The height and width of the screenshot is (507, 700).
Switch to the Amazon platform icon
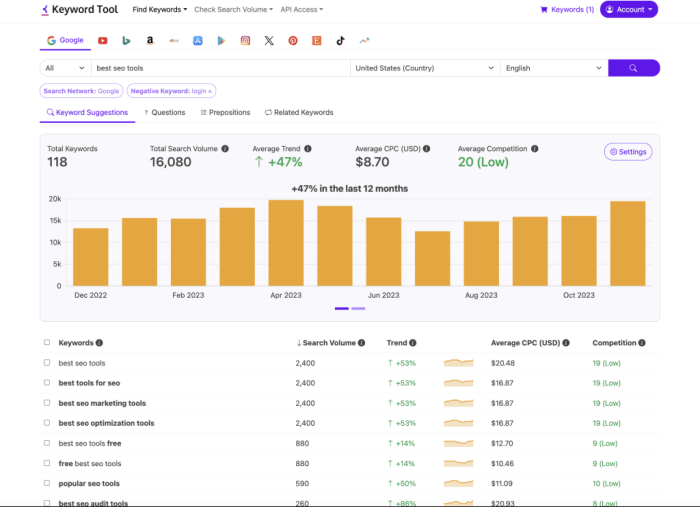pyautogui.click(x=150, y=41)
